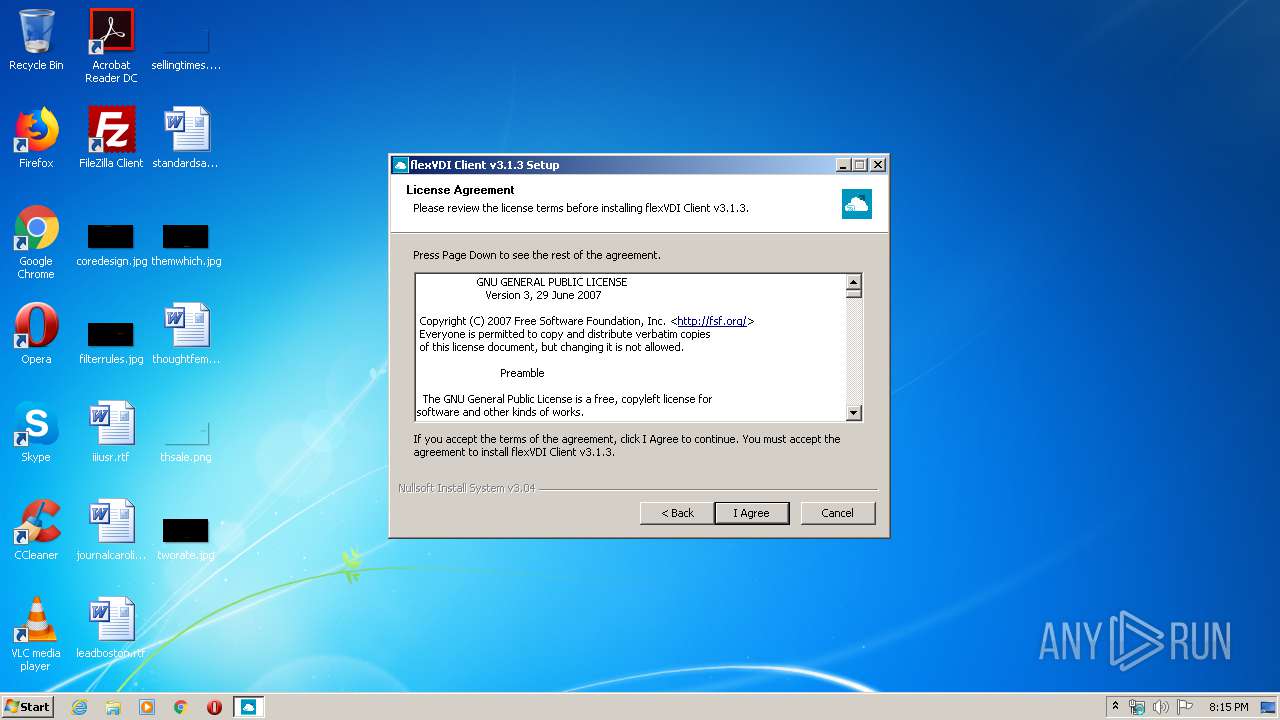Open the Start menu
This screenshot has height=720, width=1280.
(27, 707)
